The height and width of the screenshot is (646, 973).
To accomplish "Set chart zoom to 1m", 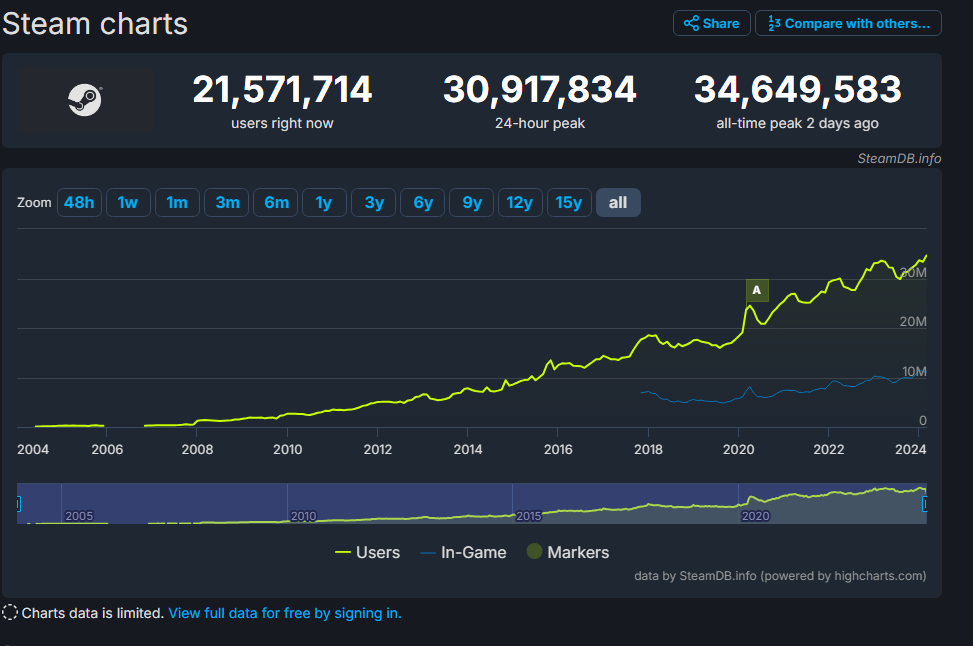I will pyautogui.click(x=177, y=202).
